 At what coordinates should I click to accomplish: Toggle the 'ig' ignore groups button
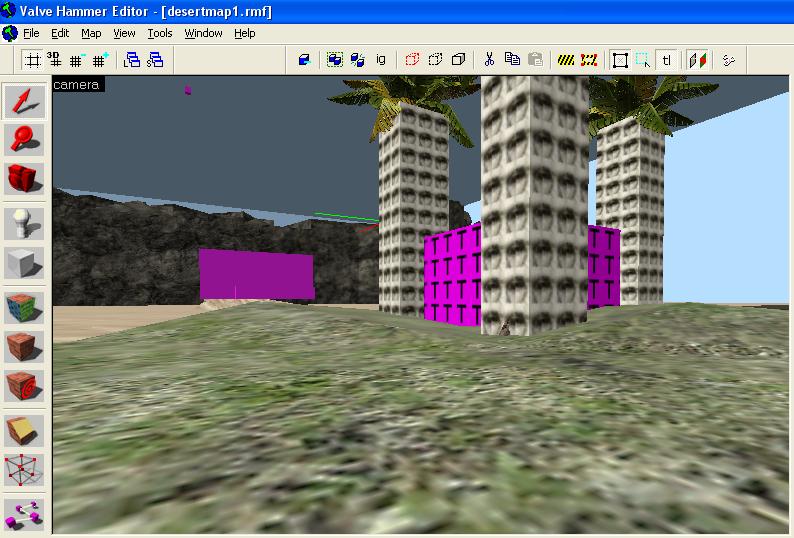pos(381,60)
